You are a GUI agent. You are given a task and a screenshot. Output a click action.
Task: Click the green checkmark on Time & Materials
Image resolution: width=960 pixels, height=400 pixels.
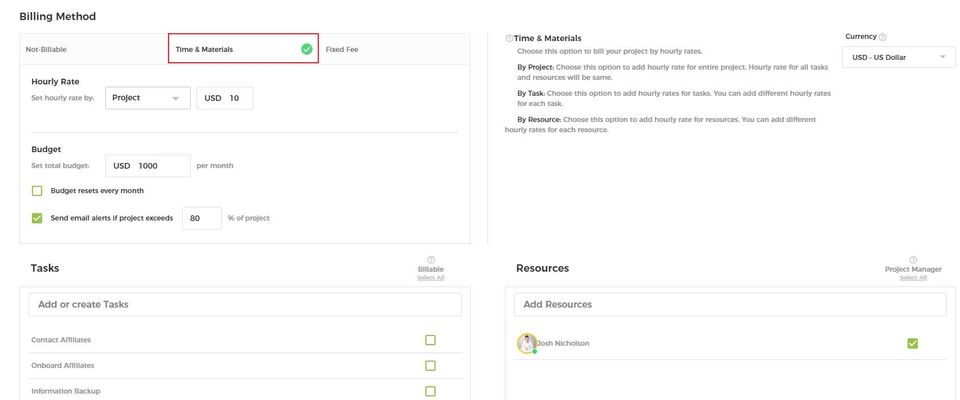306,48
